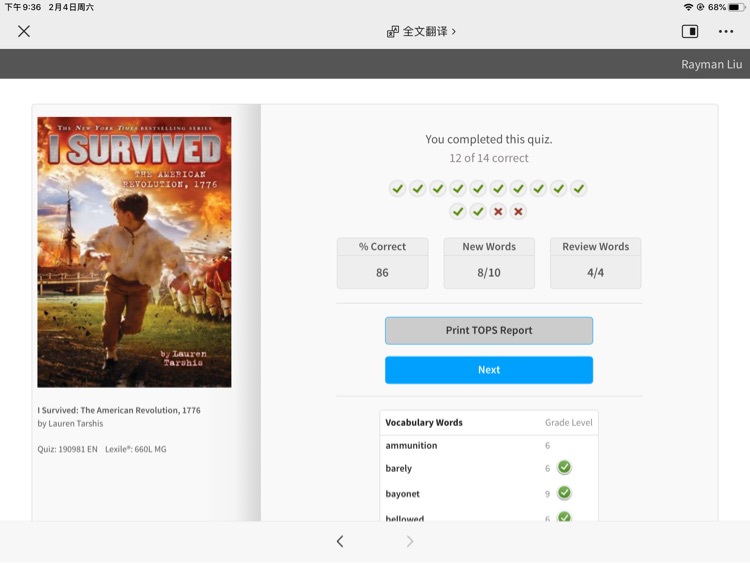Click the 'Grade Level' column header
Image resolution: width=750 pixels, height=563 pixels.
[568, 422]
